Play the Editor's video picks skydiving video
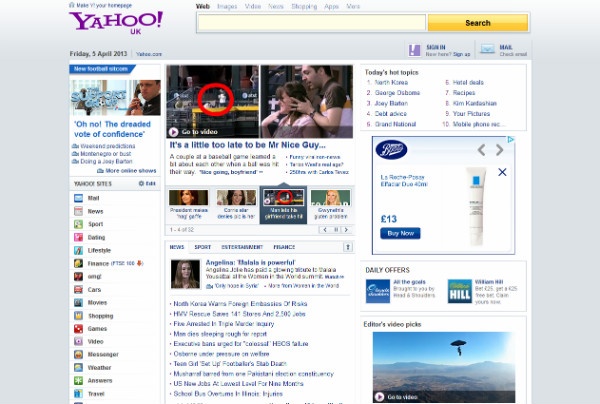This screenshot has height=404, width=600. point(379,397)
